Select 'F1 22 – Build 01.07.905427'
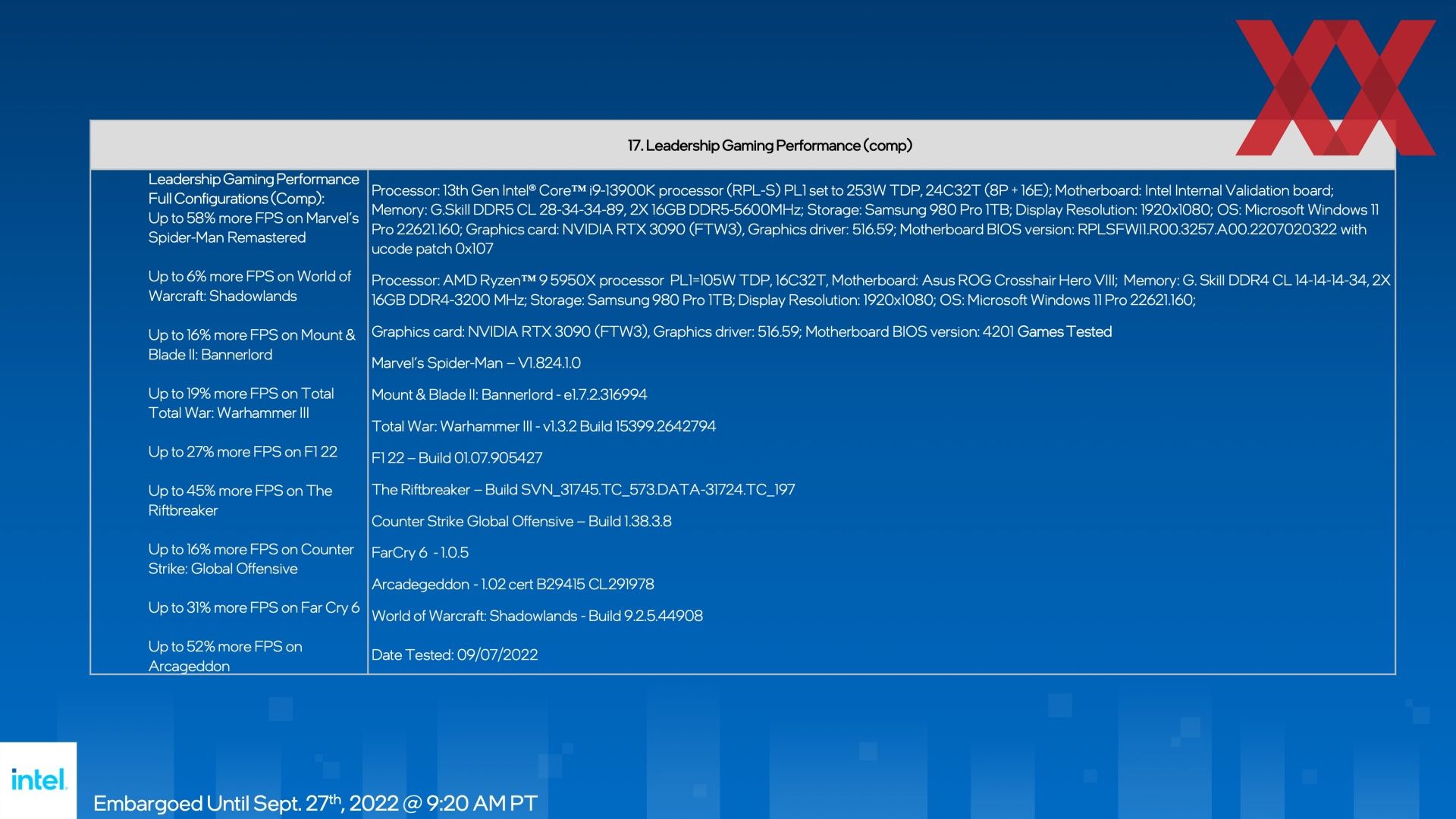1456x819 pixels. tap(457, 458)
